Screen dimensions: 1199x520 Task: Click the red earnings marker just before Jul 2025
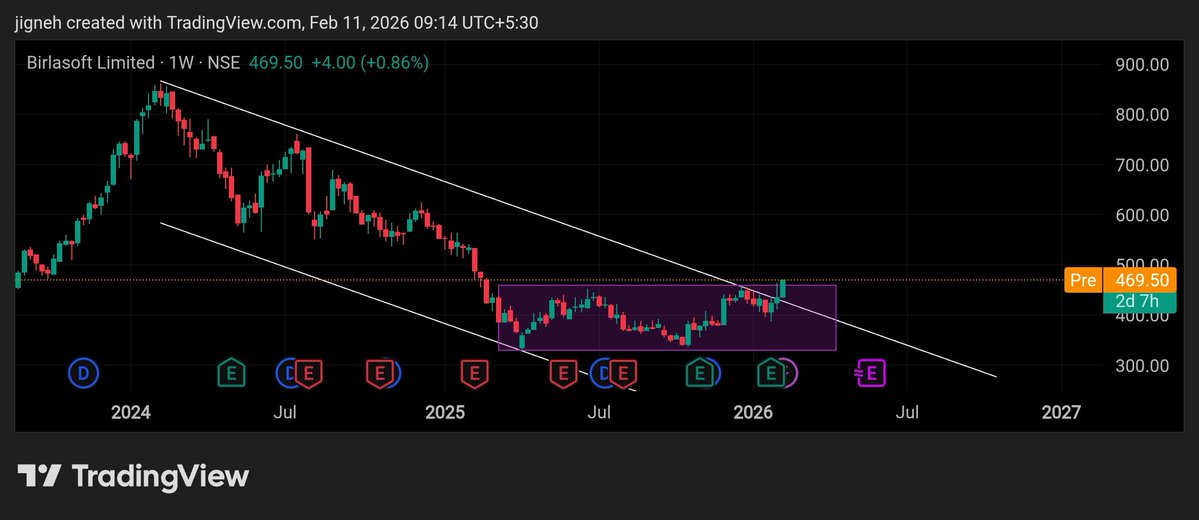click(564, 373)
